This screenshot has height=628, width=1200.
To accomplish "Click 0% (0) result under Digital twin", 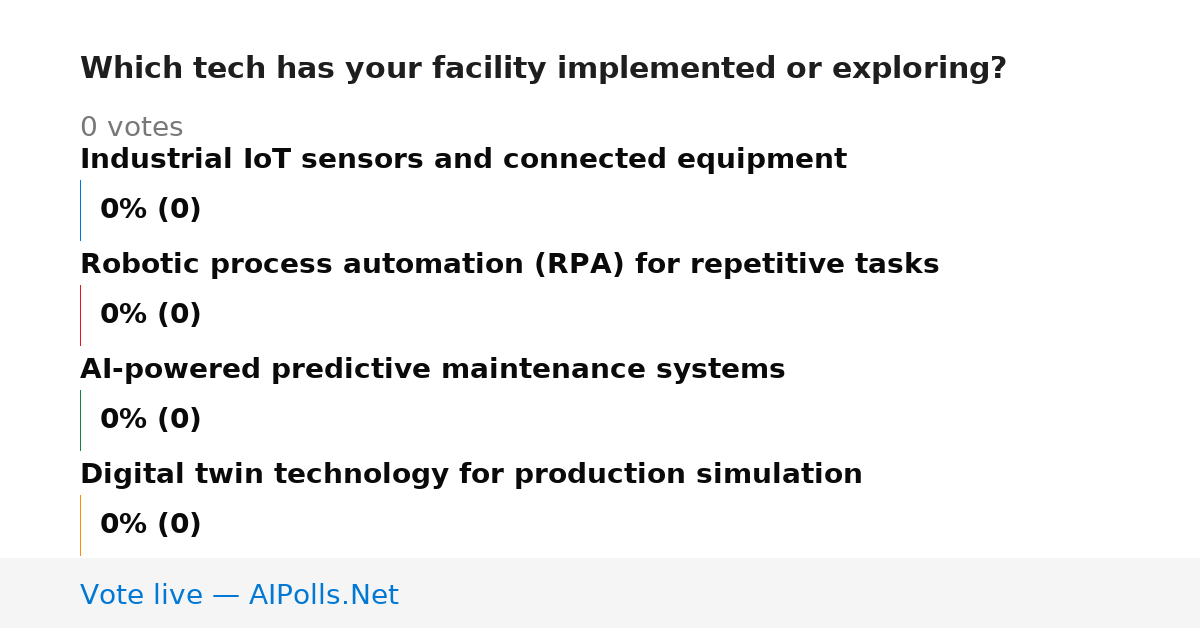I will (x=150, y=525).
